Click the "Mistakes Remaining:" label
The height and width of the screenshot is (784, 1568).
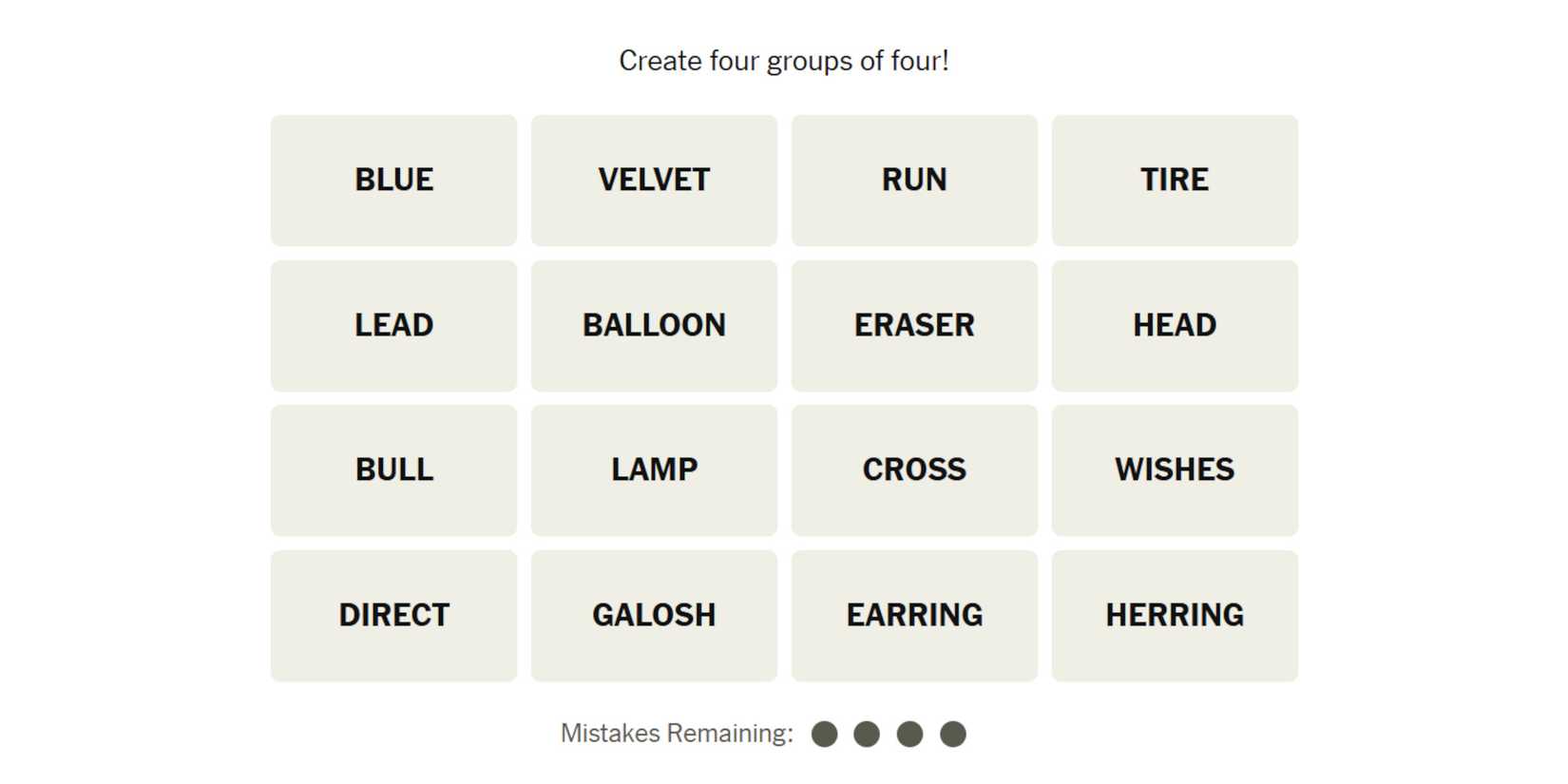[x=677, y=734]
